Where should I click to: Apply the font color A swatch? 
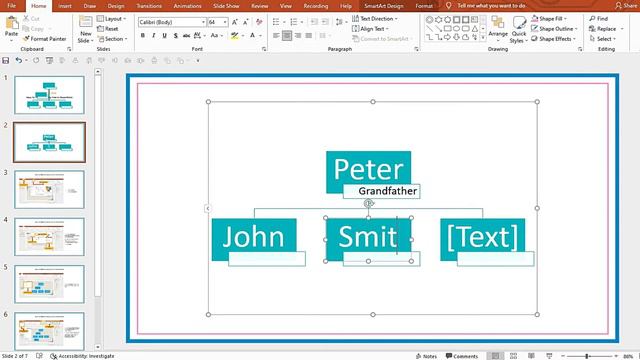tap(253, 36)
